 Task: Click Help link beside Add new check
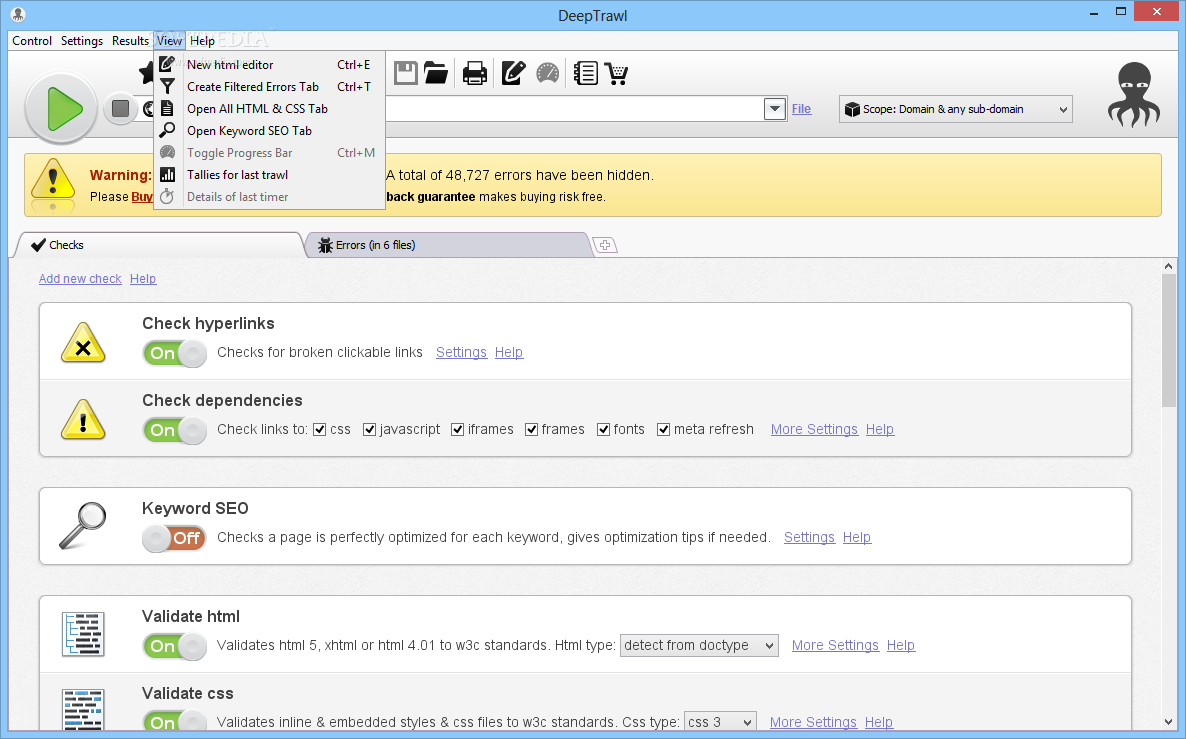coord(143,278)
